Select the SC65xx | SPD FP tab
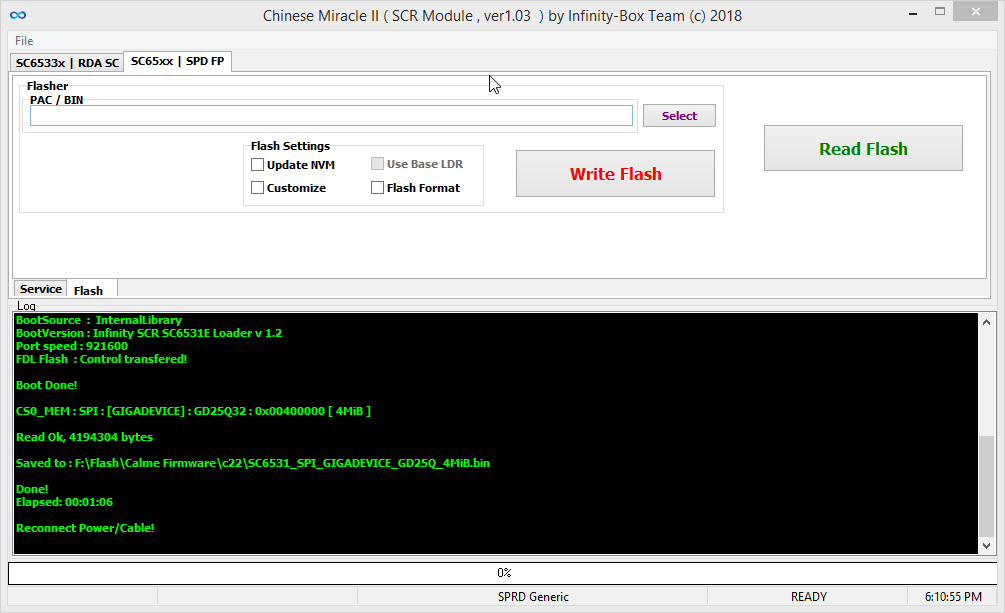The image size is (1005, 613). pyautogui.click(x=177, y=62)
